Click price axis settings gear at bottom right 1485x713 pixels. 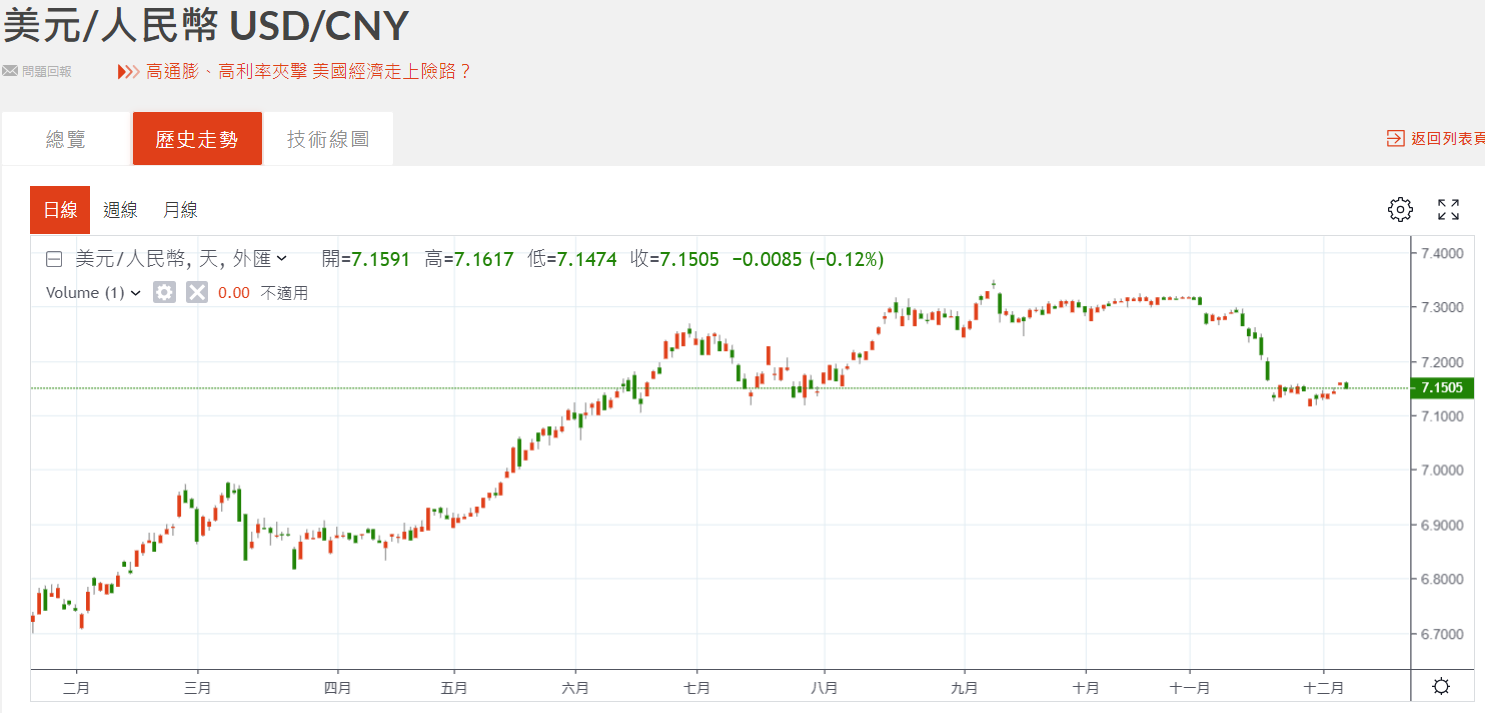pyautogui.click(x=1441, y=687)
